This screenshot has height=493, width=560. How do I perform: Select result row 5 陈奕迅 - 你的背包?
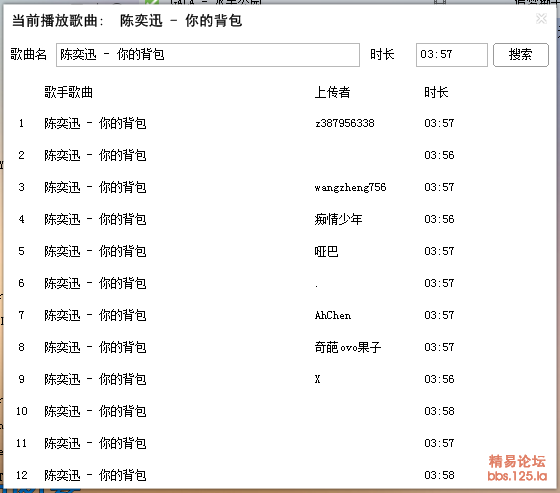[x=279, y=251]
